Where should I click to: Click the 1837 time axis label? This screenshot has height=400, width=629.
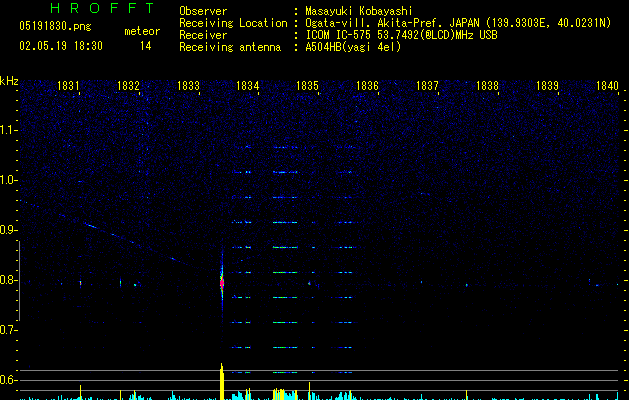tap(427, 86)
